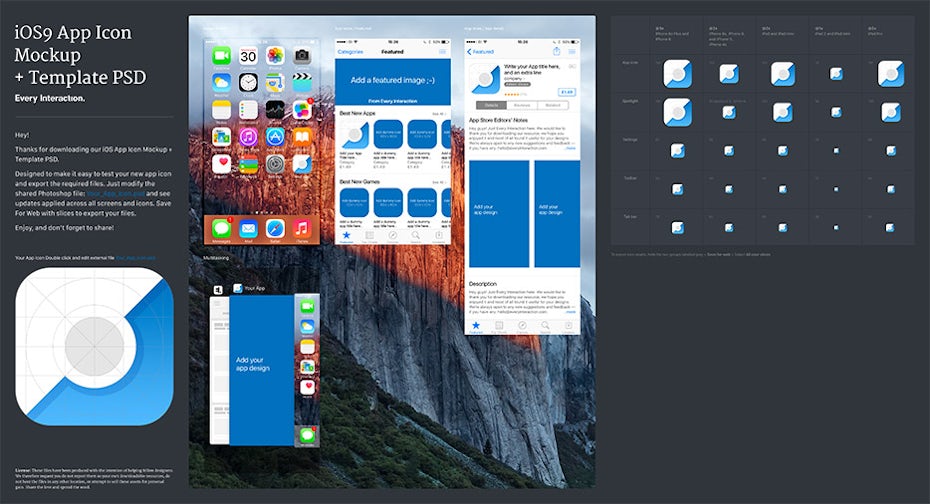Select the Related segment tab
The width and height of the screenshot is (930, 504).
pyautogui.click(x=553, y=104)
